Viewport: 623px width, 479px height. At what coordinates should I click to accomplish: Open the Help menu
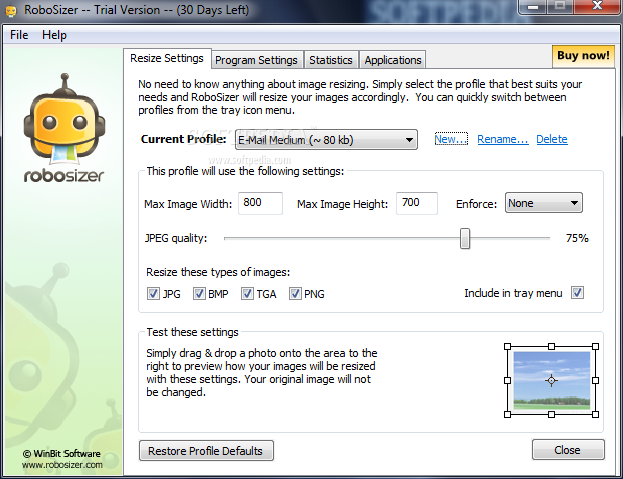[54, 35]
